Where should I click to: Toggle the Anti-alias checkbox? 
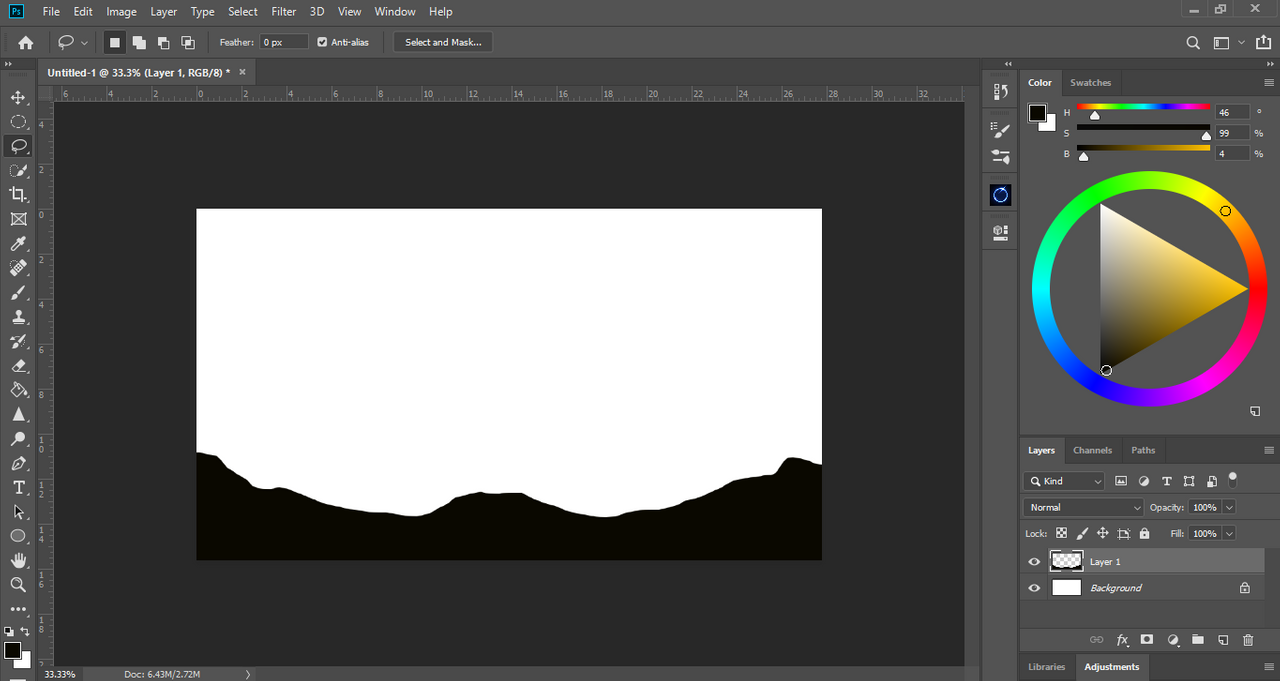click(x=322, y=42)
